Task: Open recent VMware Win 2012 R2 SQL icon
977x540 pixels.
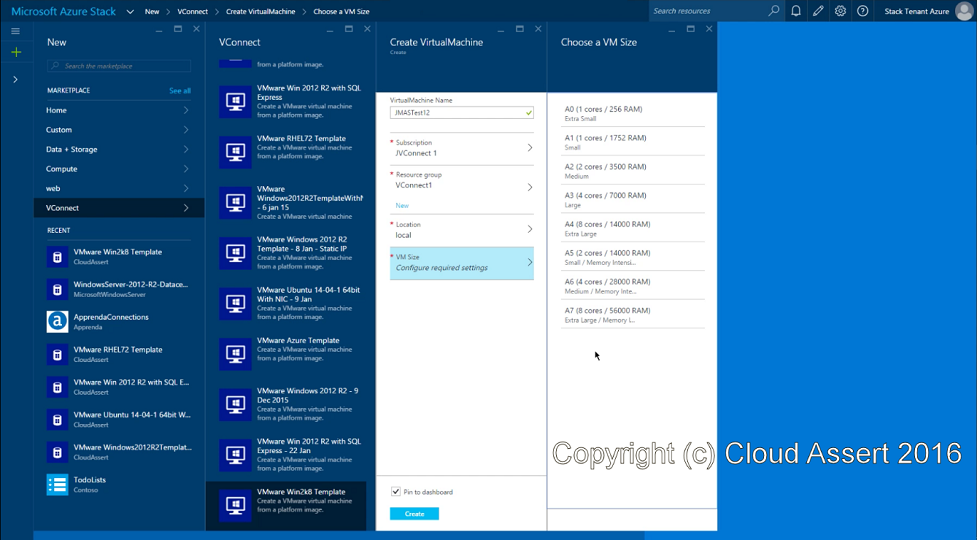Action: click(57, 387)
